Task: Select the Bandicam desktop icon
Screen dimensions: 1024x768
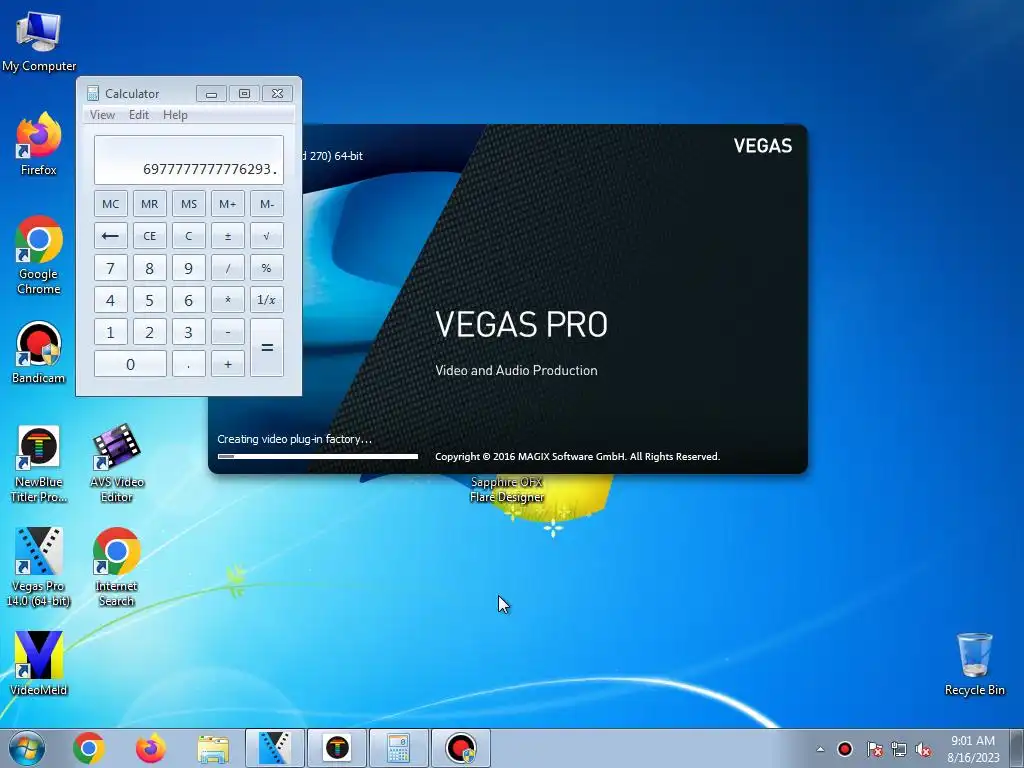Action: point(39,353)
